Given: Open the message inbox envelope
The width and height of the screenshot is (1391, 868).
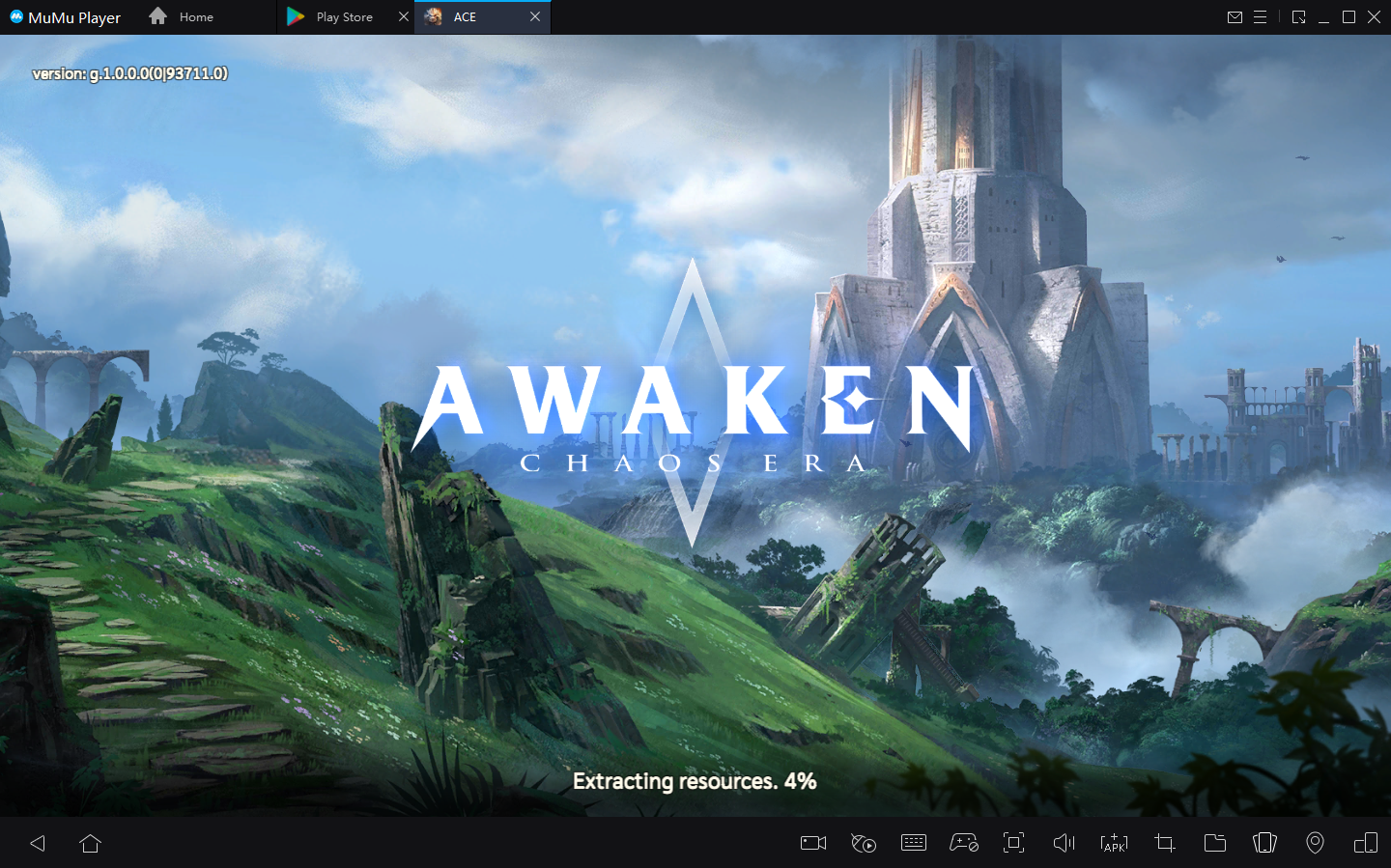Looking at the screenshot, I should [x=1235, y=16].
